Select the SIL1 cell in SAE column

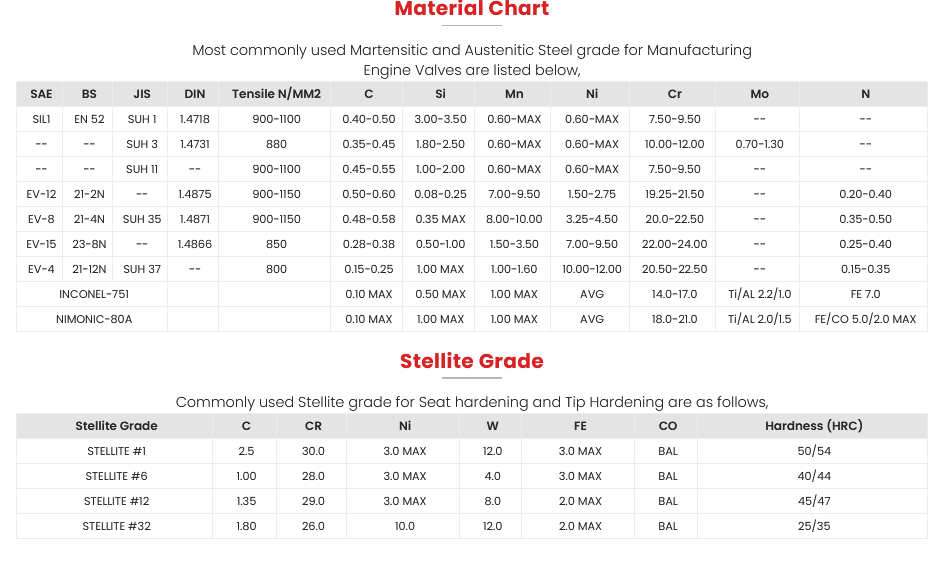[x=41, y=119]
